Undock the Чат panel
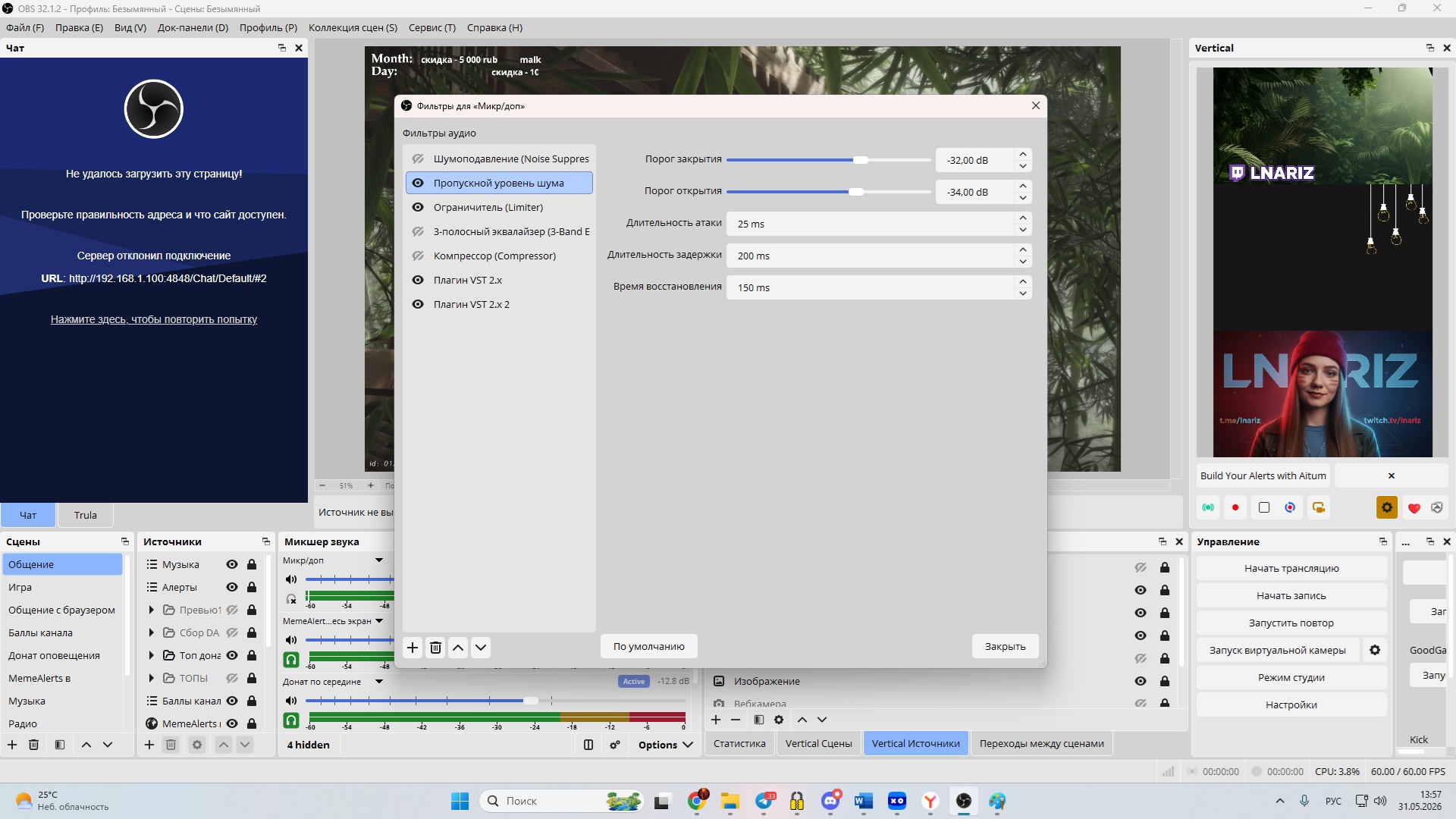The height and width of the screenshot is (819, 1456). pos(282,48)
